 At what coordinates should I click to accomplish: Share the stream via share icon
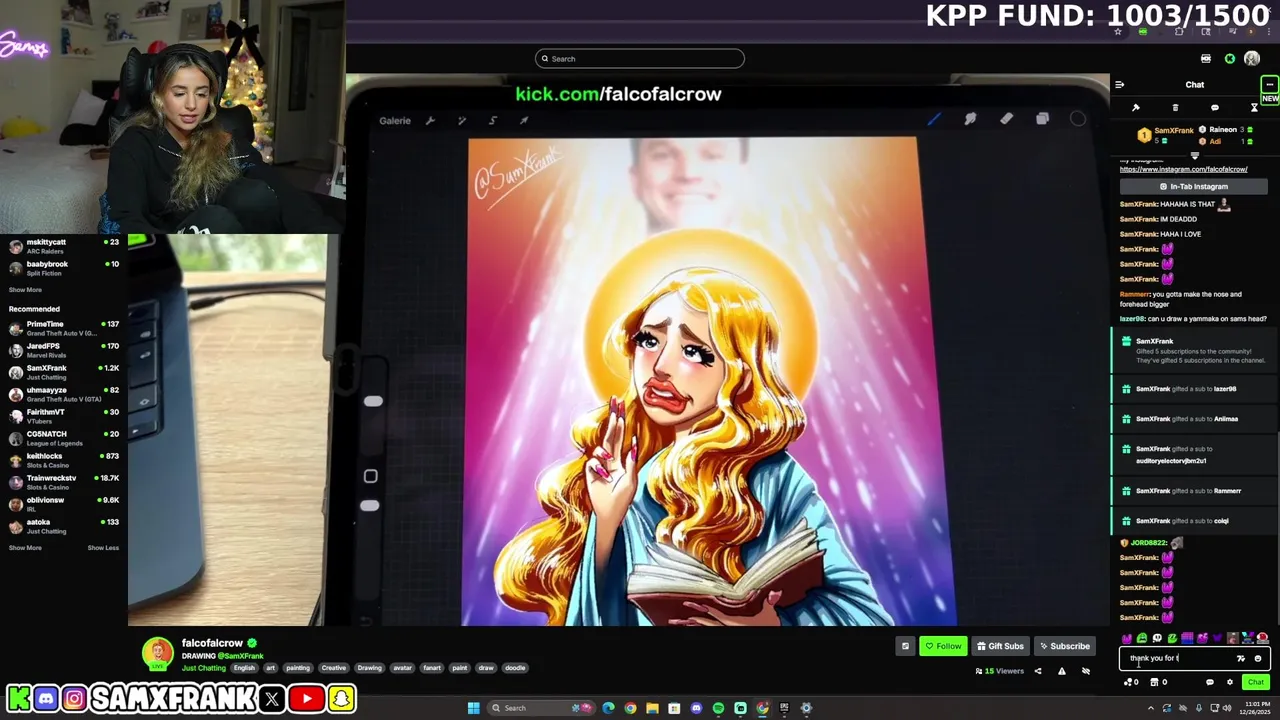click(1037, 671)
